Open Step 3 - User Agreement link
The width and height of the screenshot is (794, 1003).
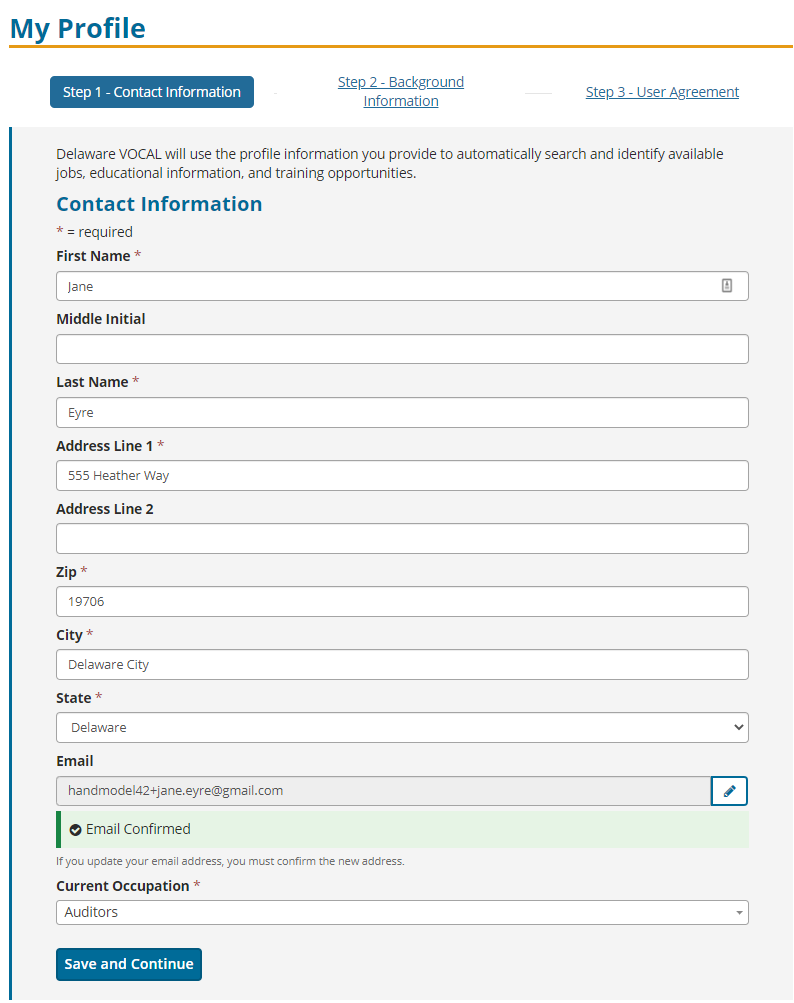click(662, 92)
